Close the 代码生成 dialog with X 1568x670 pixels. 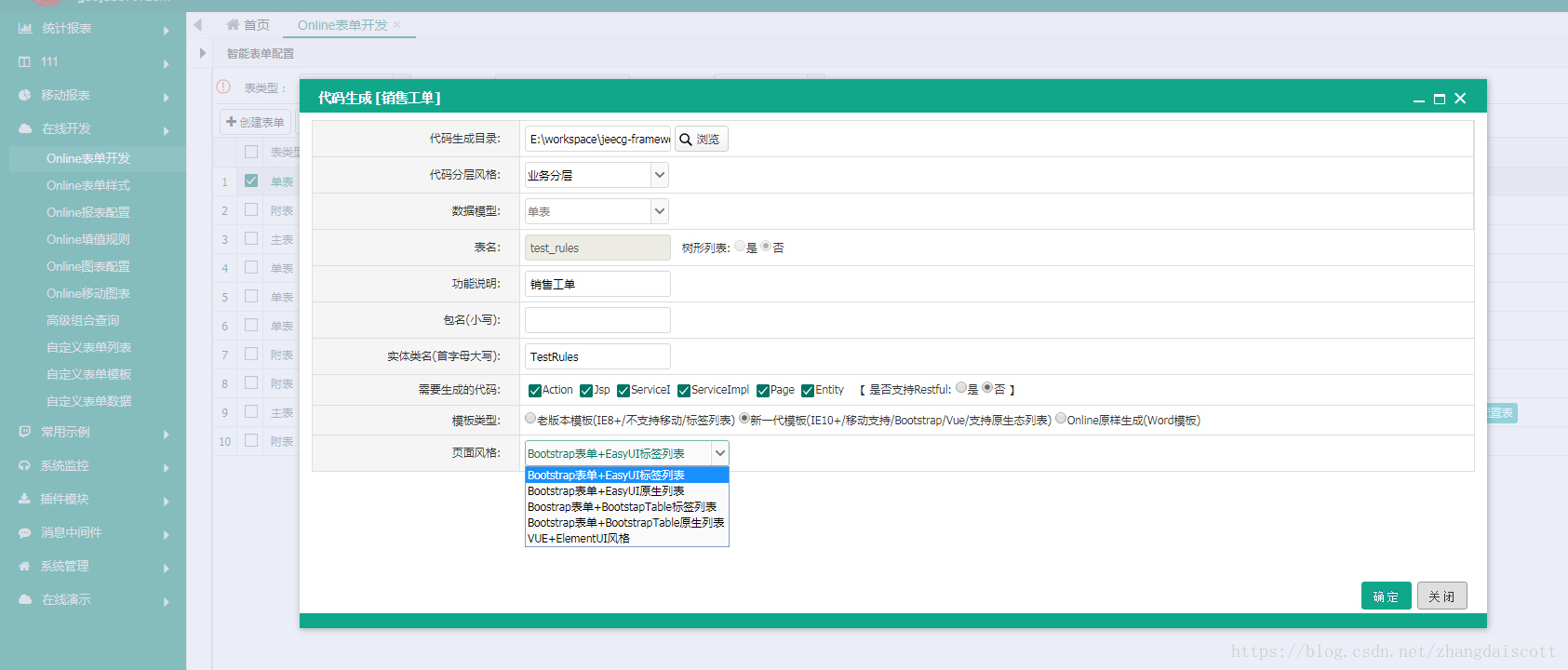pos(1460,99)
